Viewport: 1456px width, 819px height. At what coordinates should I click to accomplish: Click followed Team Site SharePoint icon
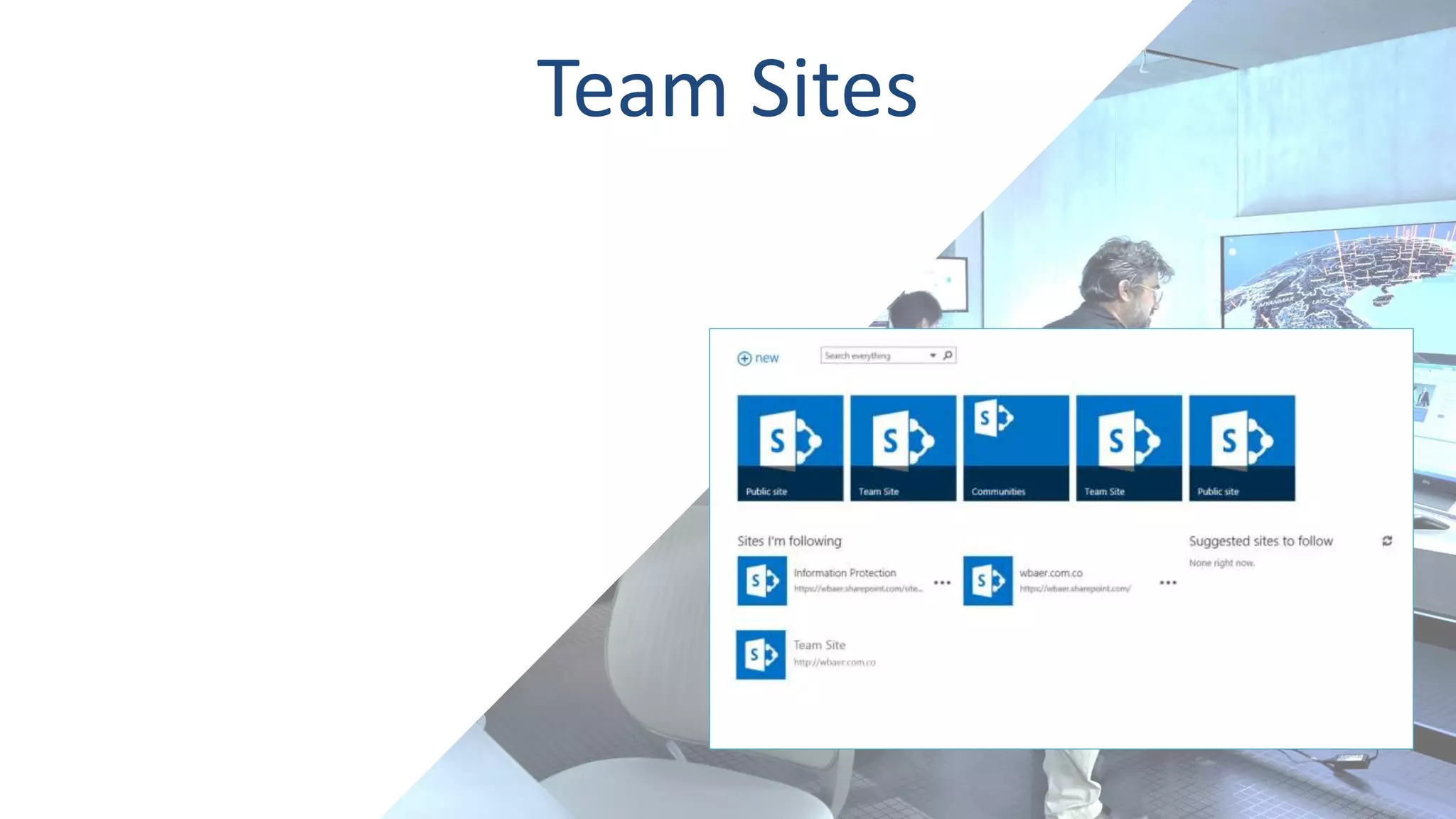[x=761, y=655]
